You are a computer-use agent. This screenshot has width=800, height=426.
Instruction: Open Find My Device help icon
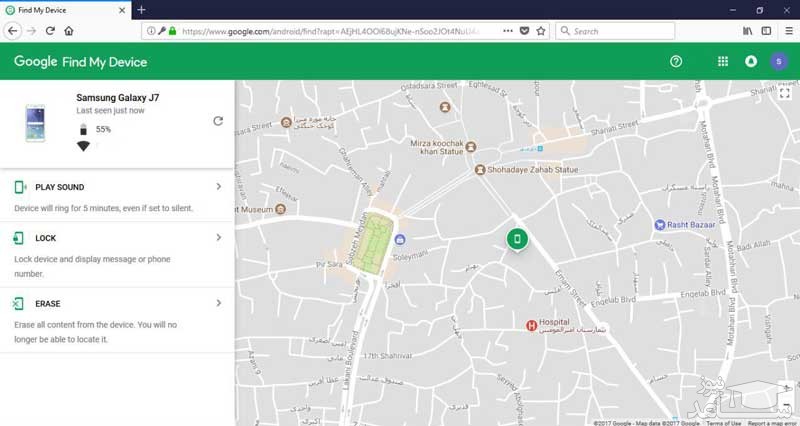point(676,62)
